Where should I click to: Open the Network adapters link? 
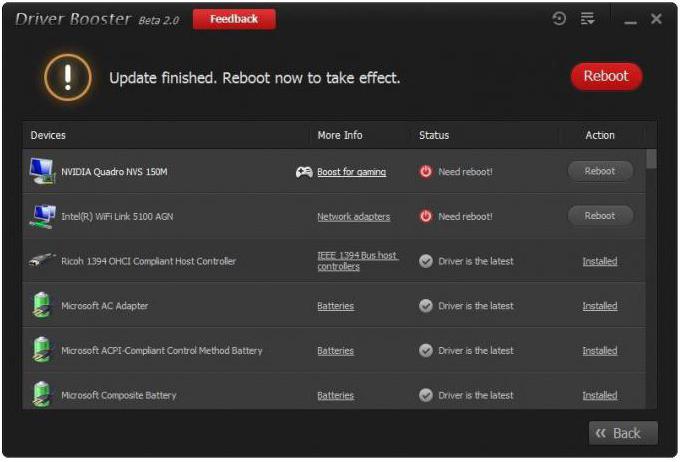point(353,216)
